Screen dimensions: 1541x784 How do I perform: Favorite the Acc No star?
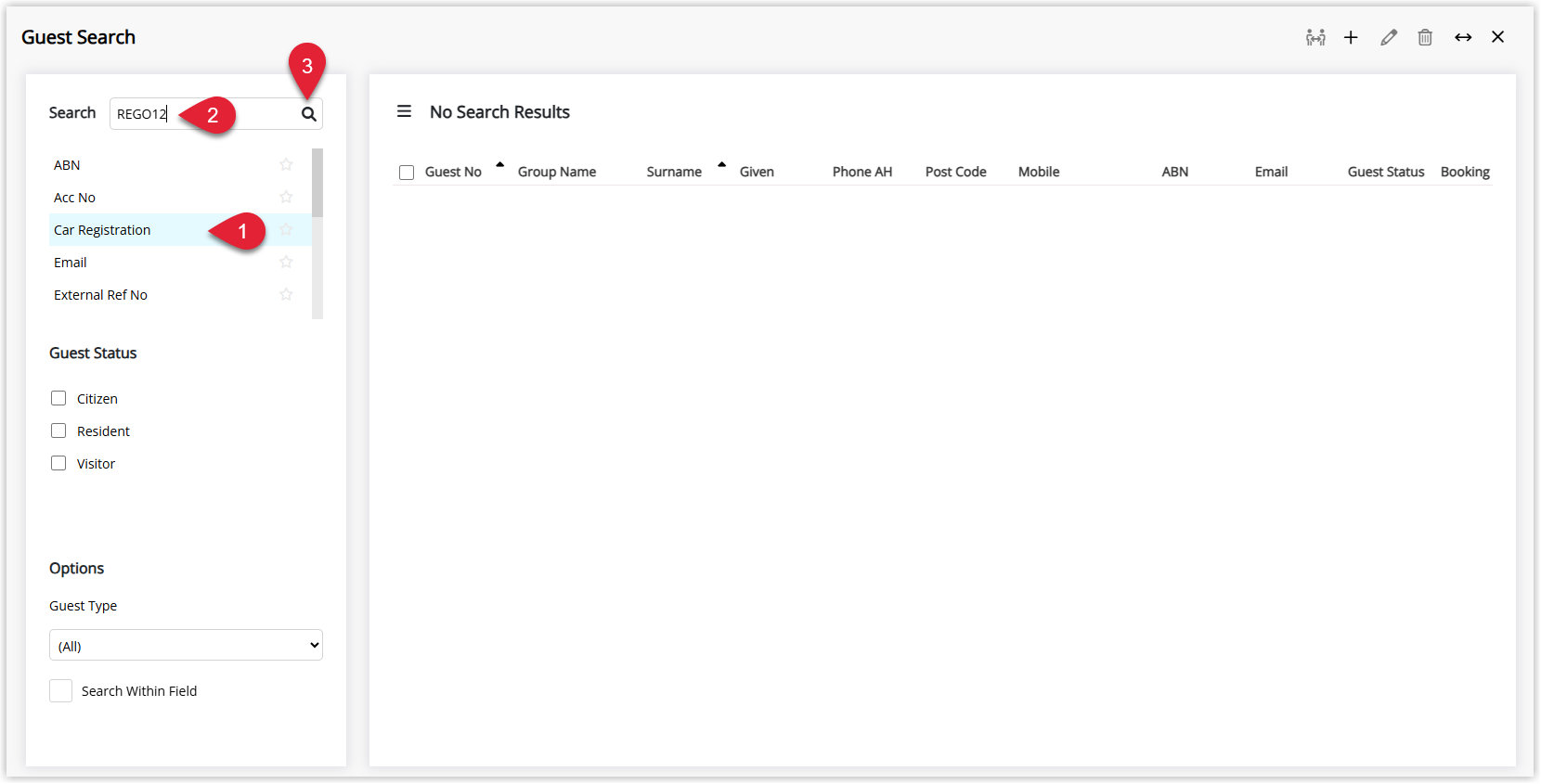pos(286,197)
